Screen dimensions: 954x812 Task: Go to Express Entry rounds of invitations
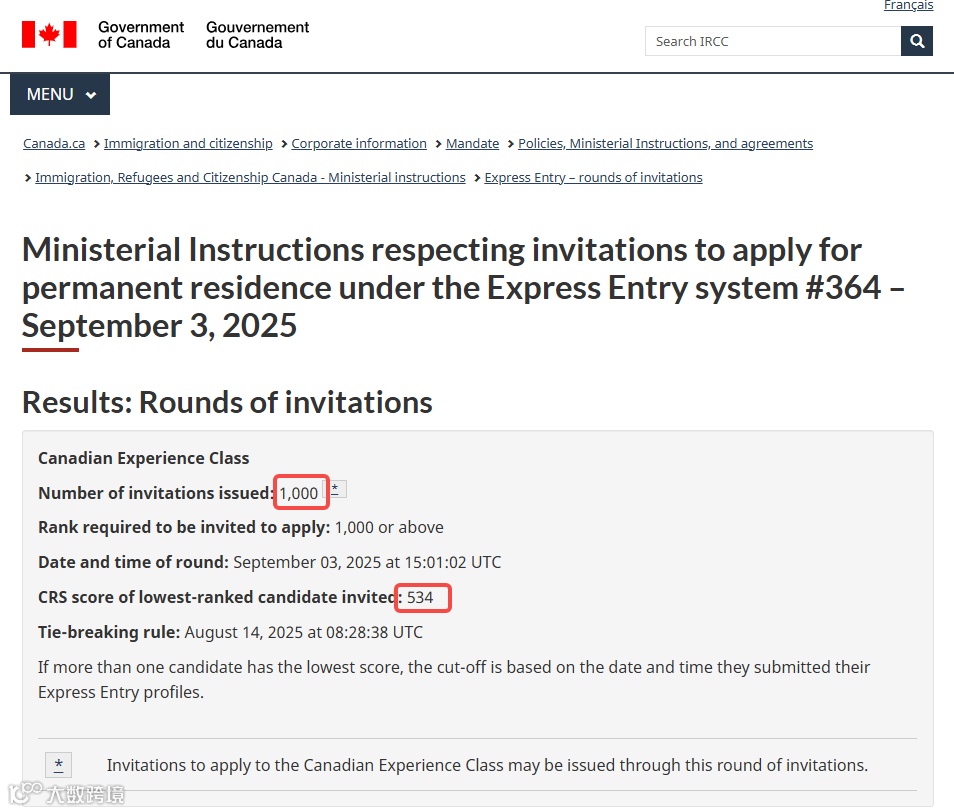[x=593, y=178]
